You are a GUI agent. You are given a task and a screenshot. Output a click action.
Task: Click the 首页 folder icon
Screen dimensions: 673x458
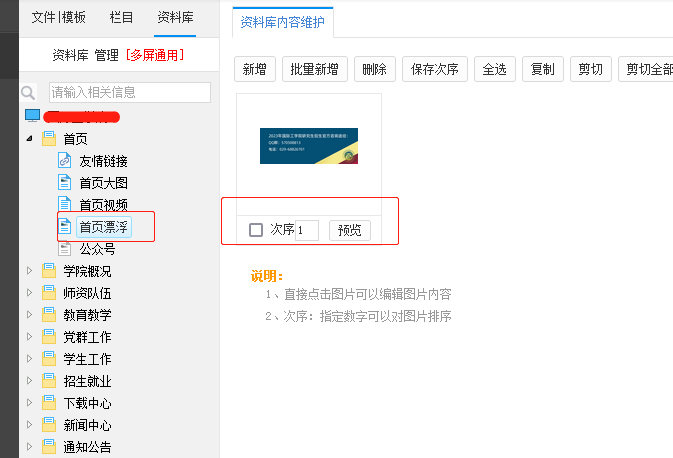pyautogui.click(x=48, y=139)
